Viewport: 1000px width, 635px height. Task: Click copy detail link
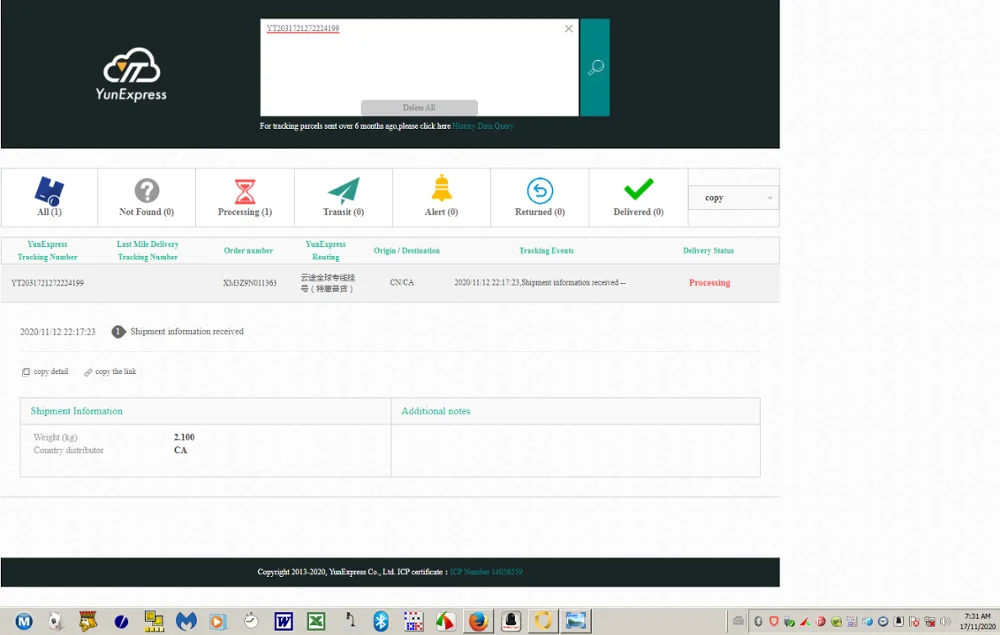coord(45,372)
